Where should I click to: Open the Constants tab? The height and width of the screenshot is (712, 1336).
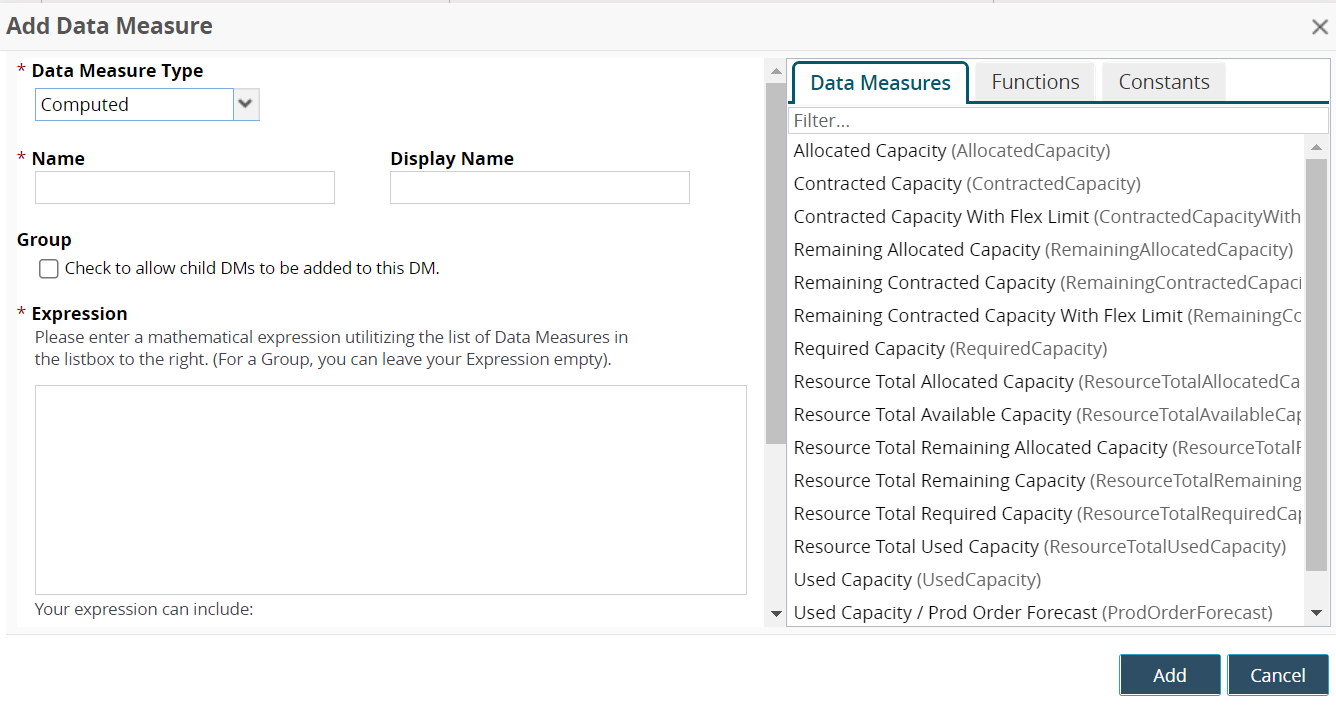(x=1163, y=82)
